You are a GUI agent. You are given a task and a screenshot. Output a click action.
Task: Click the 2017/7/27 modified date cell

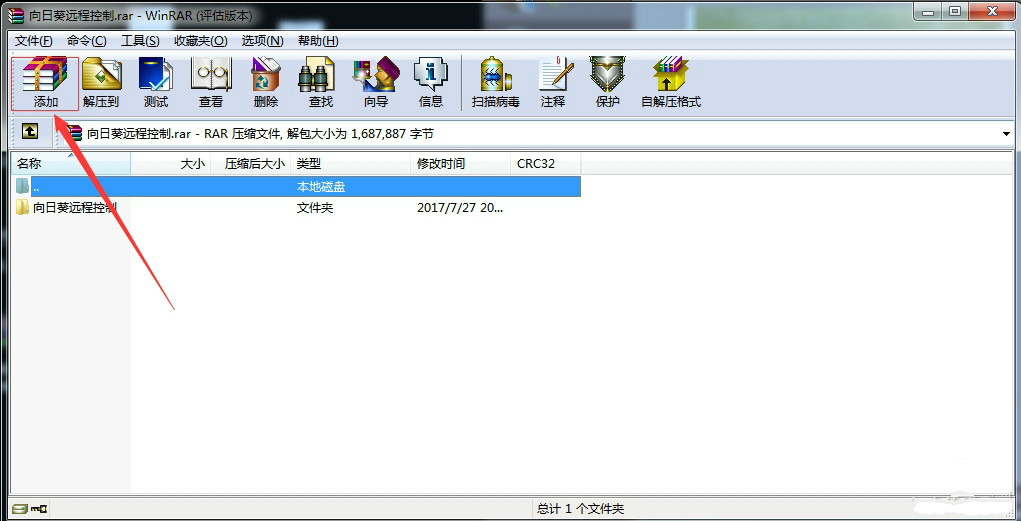click(460, 208)
